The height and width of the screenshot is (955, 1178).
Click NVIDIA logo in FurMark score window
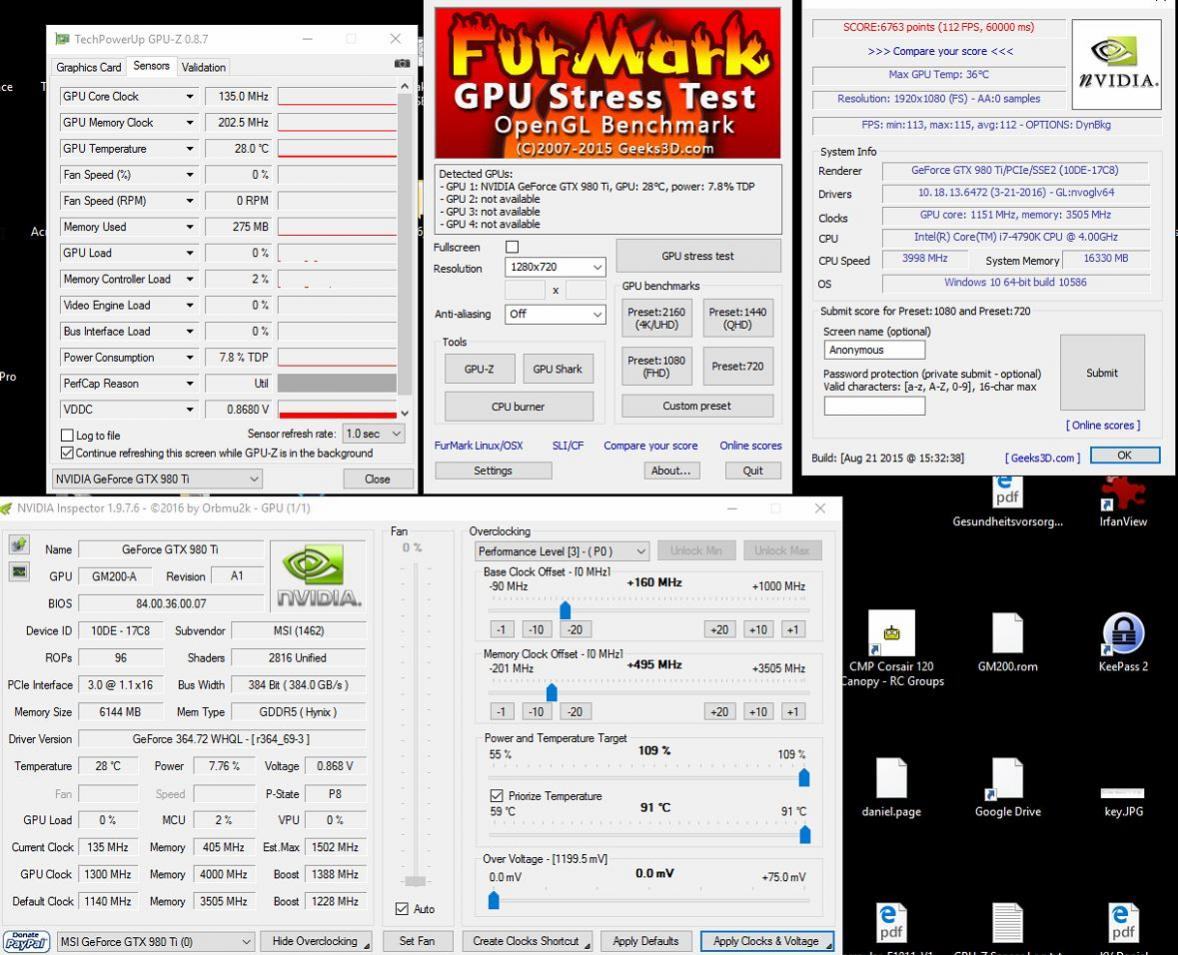[1116, 65]
